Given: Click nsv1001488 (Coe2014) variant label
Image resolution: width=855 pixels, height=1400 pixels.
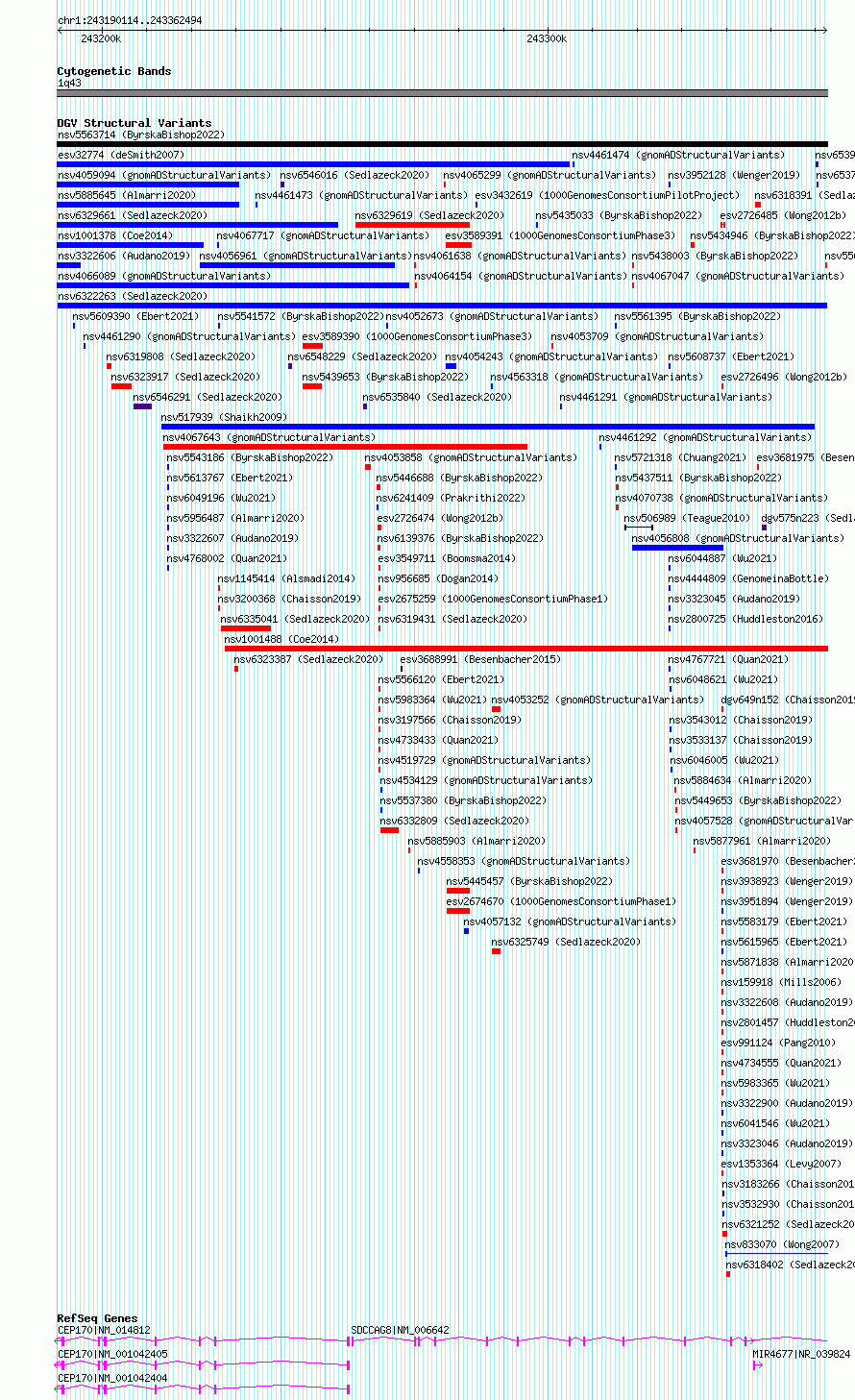Looking at the screenshot, I should 281,639.
